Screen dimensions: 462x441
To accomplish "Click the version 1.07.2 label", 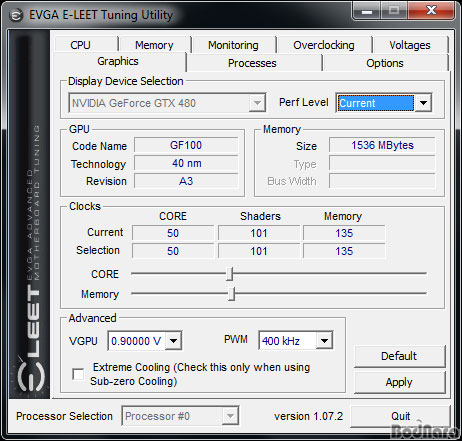I will coord(308,416).
